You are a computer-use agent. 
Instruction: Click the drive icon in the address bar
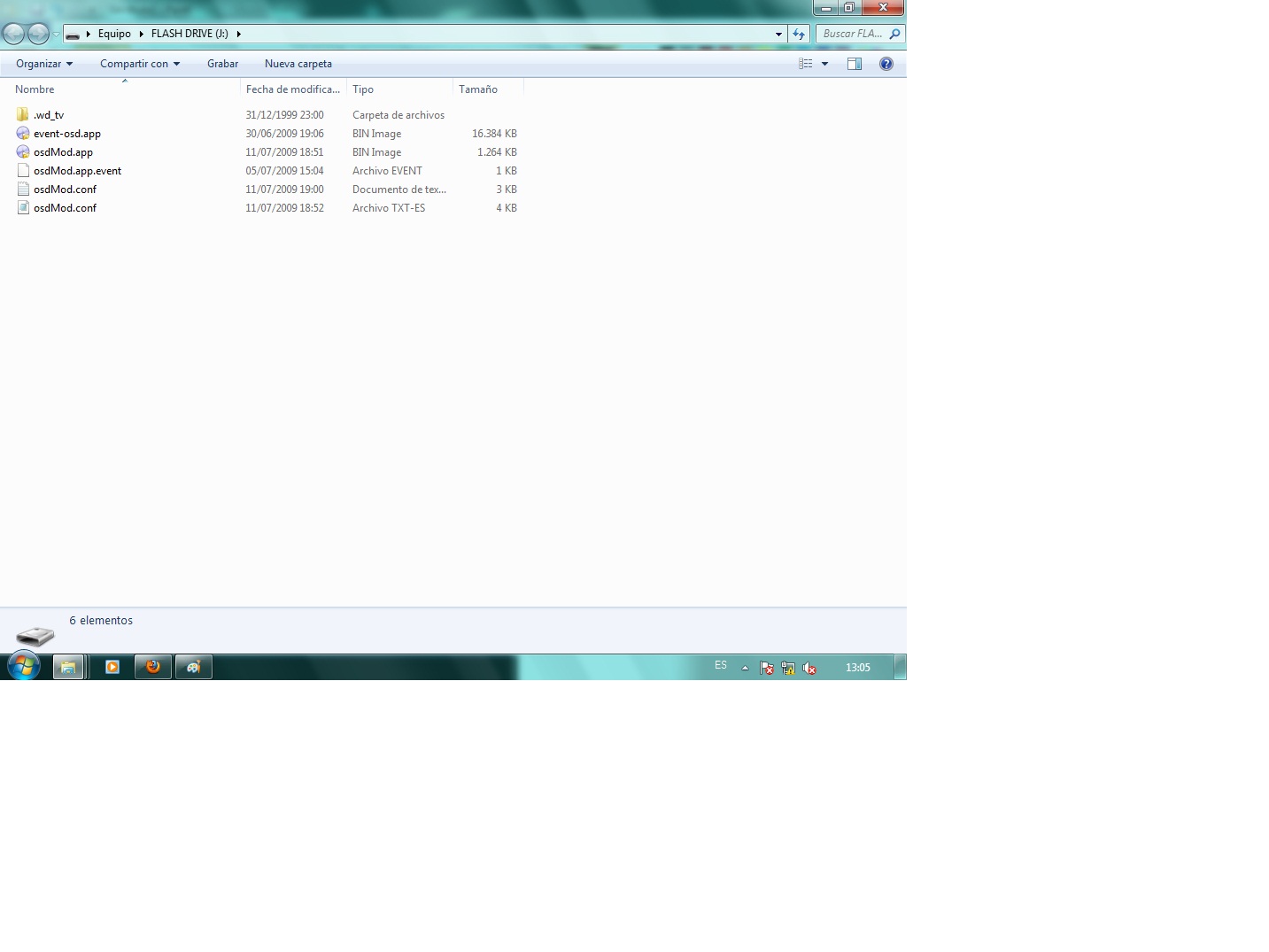[x=74, y=35]
